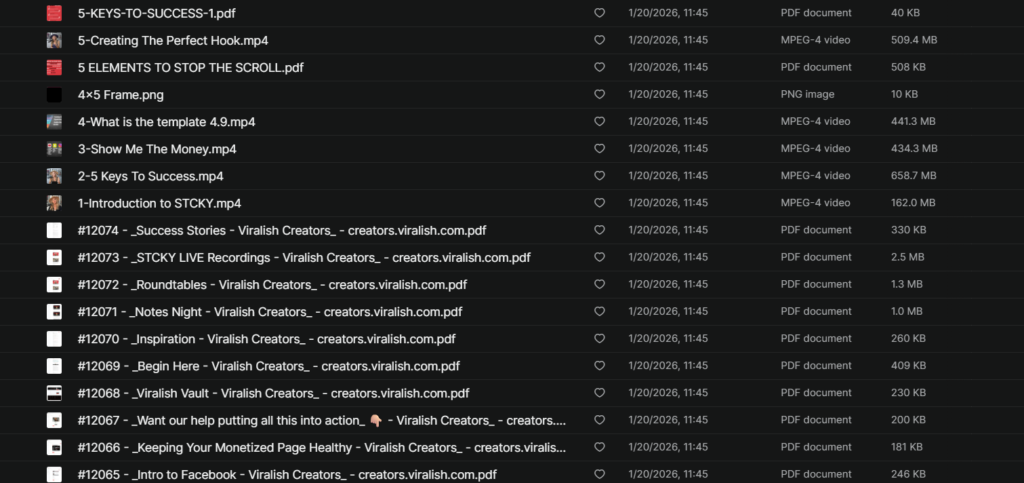Favorite 3-Show Me The Money.mp4 with heart
The width and height of the screenshot is (1024, 483).
(x=599, y=149)
